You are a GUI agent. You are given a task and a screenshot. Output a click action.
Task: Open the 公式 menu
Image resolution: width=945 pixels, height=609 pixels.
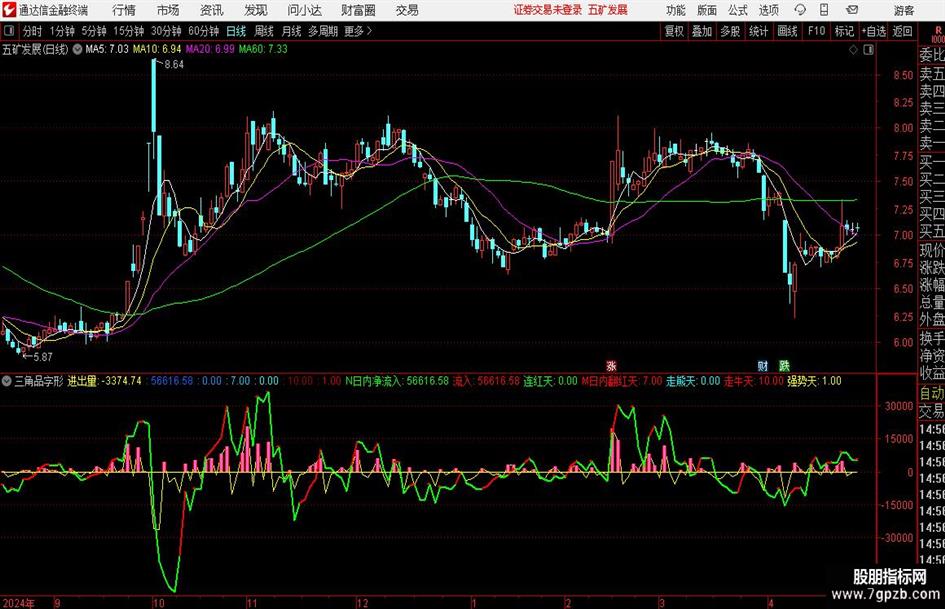(738, 10)
